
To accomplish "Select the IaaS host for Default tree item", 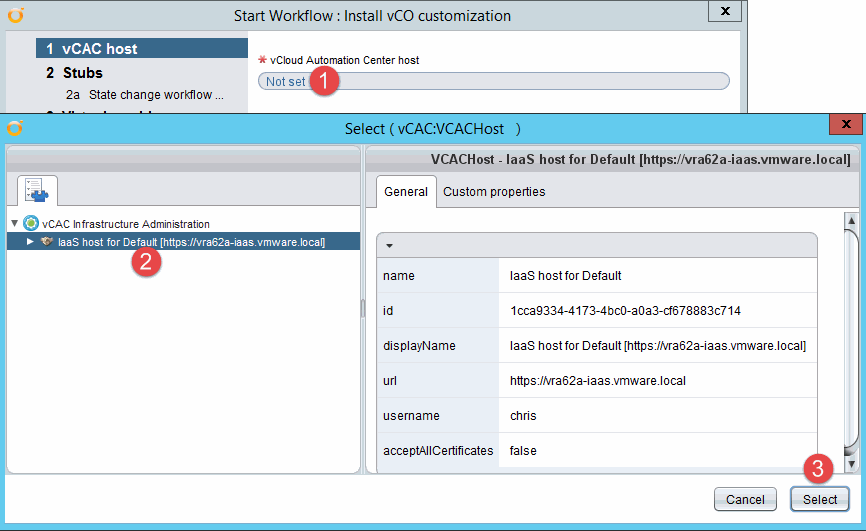I will pyautogui.click(x=191, y=242).
